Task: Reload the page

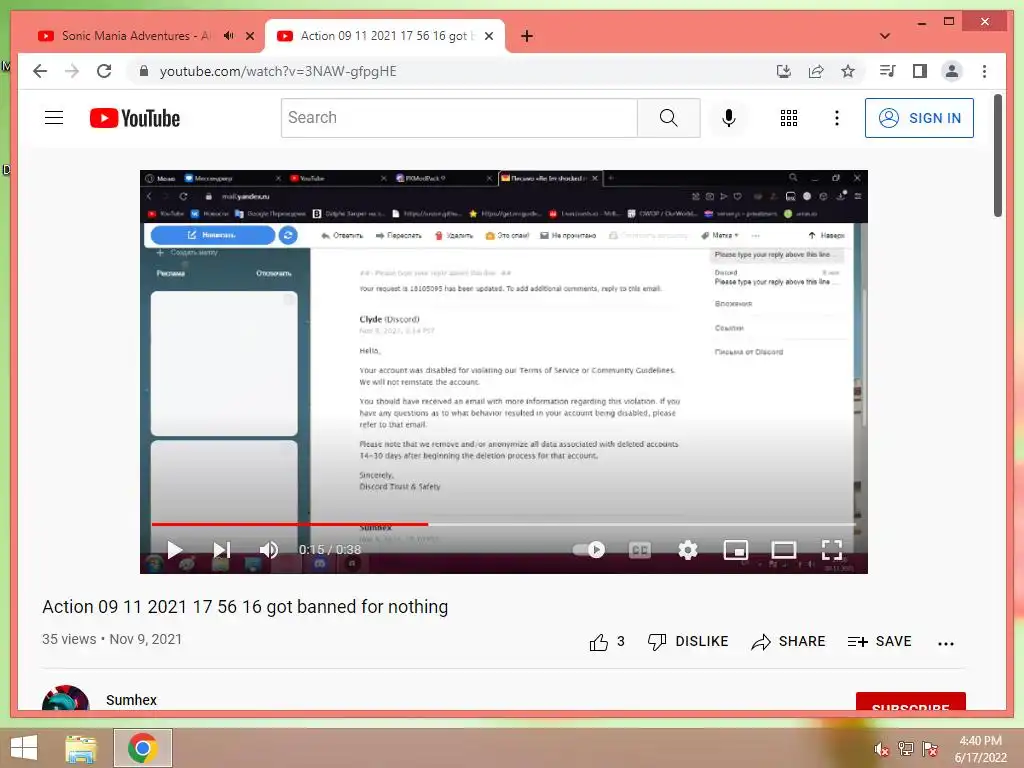Action: click(104, 71)
